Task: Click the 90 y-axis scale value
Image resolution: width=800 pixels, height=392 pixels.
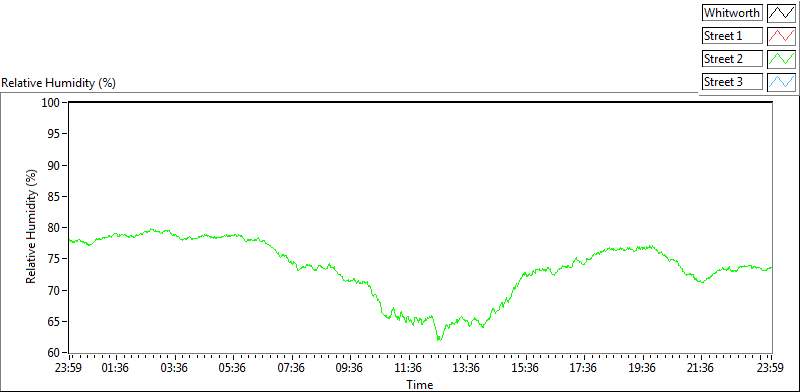Action: click(55, 165)
